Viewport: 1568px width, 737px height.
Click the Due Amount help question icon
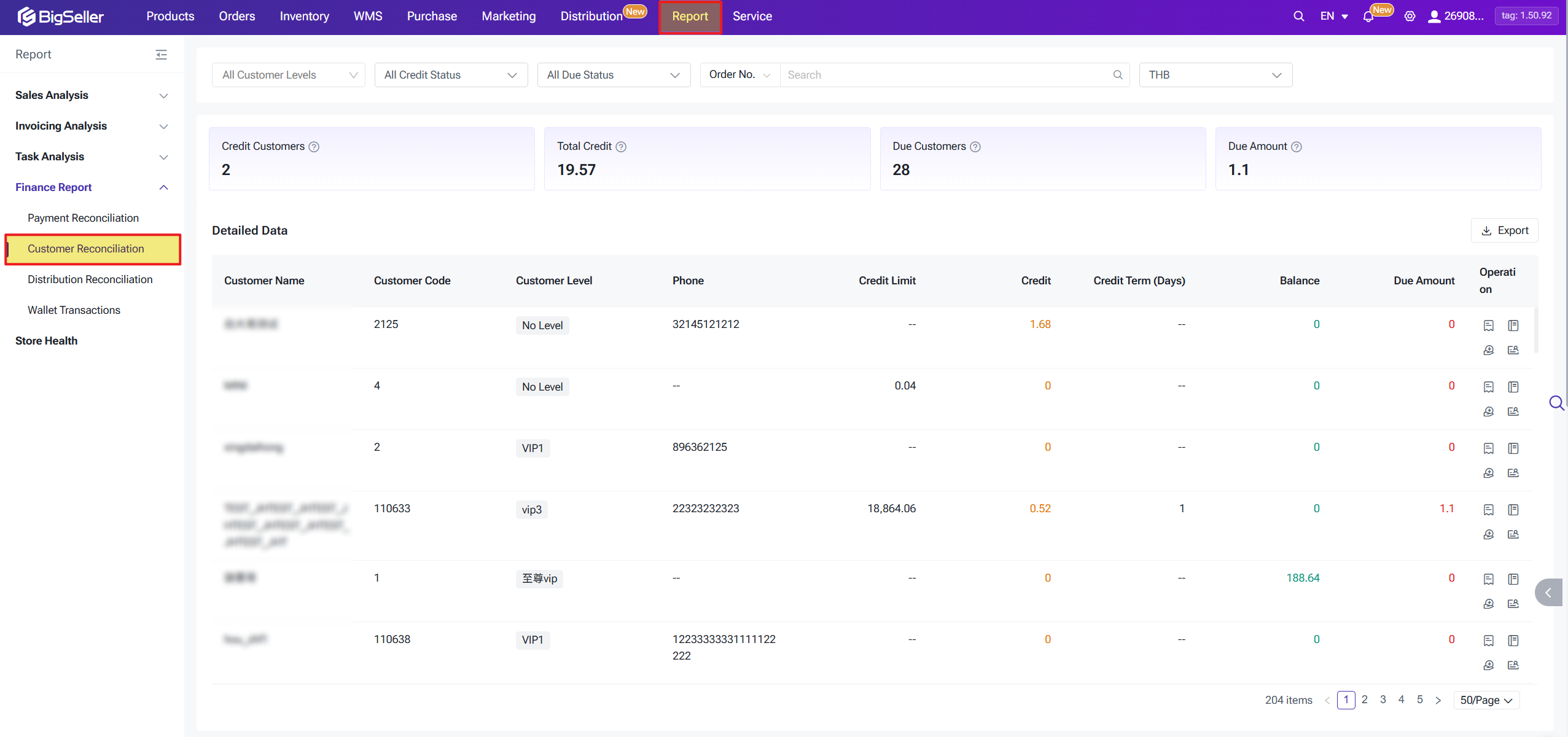1297,147
